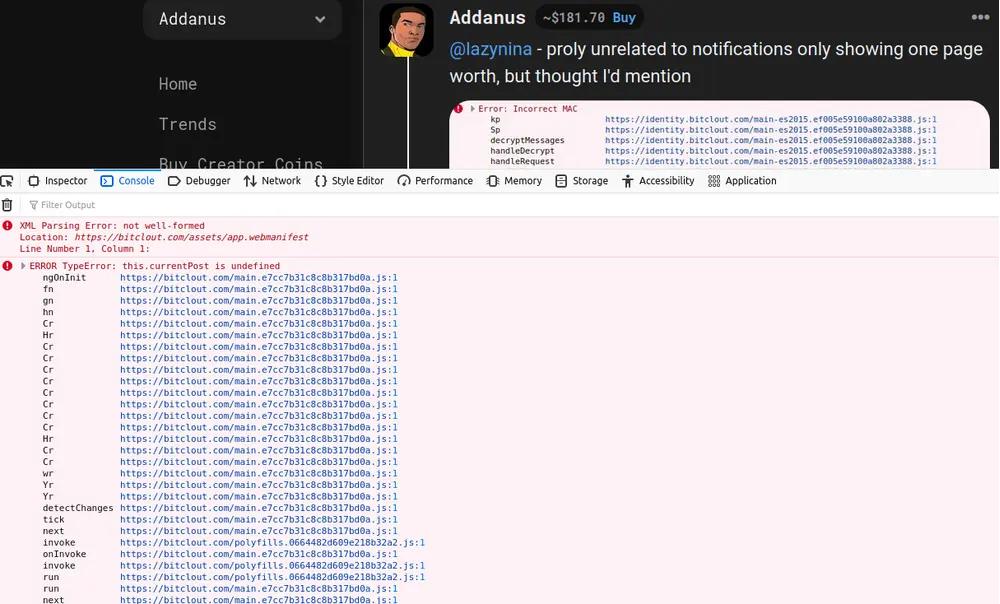Collapse the ERROR TypeError stack trace
This screenshot has width=1000, height=604.
click(24, 266)
